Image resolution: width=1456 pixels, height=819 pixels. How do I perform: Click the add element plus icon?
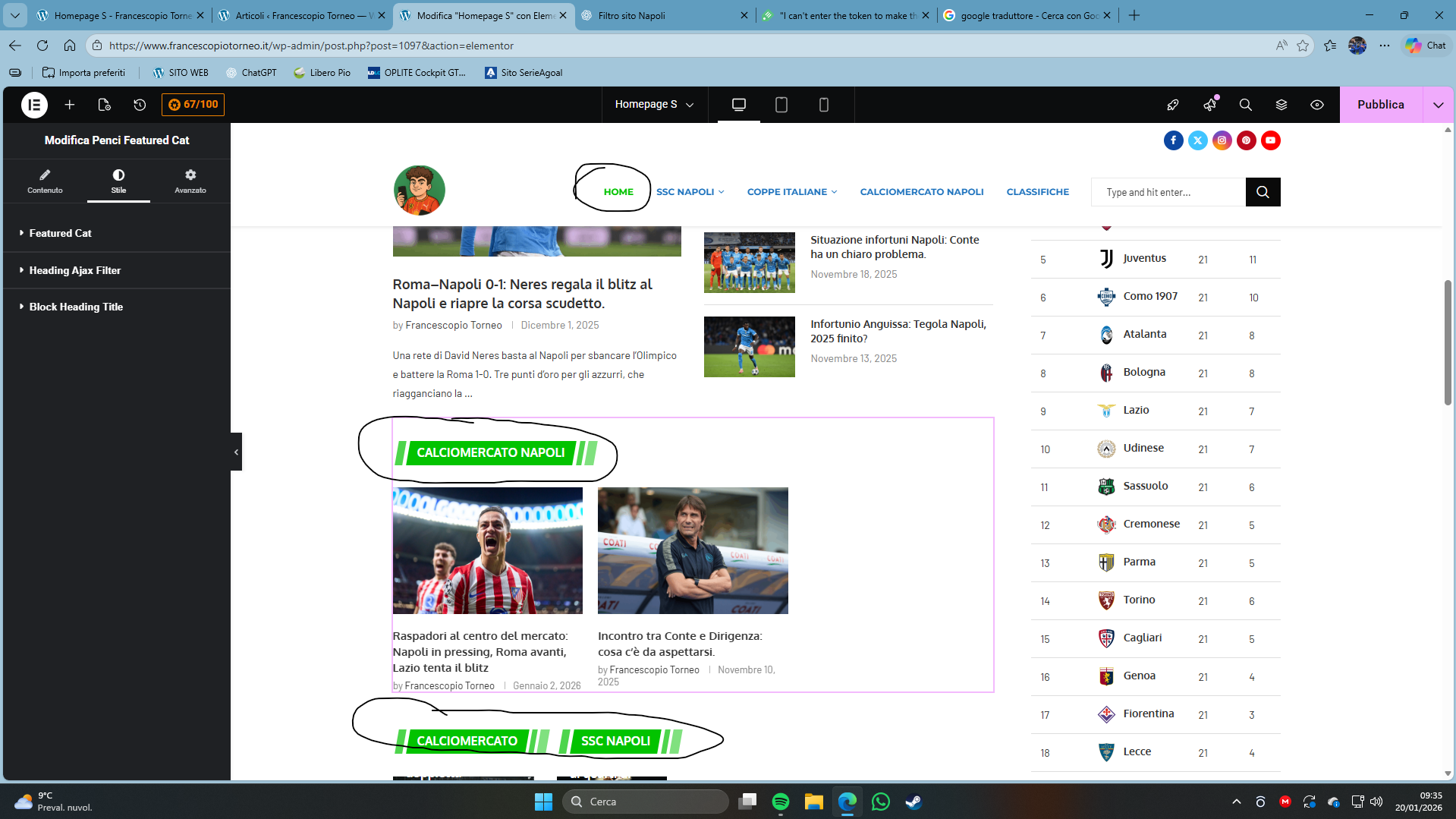coord(70,105)
